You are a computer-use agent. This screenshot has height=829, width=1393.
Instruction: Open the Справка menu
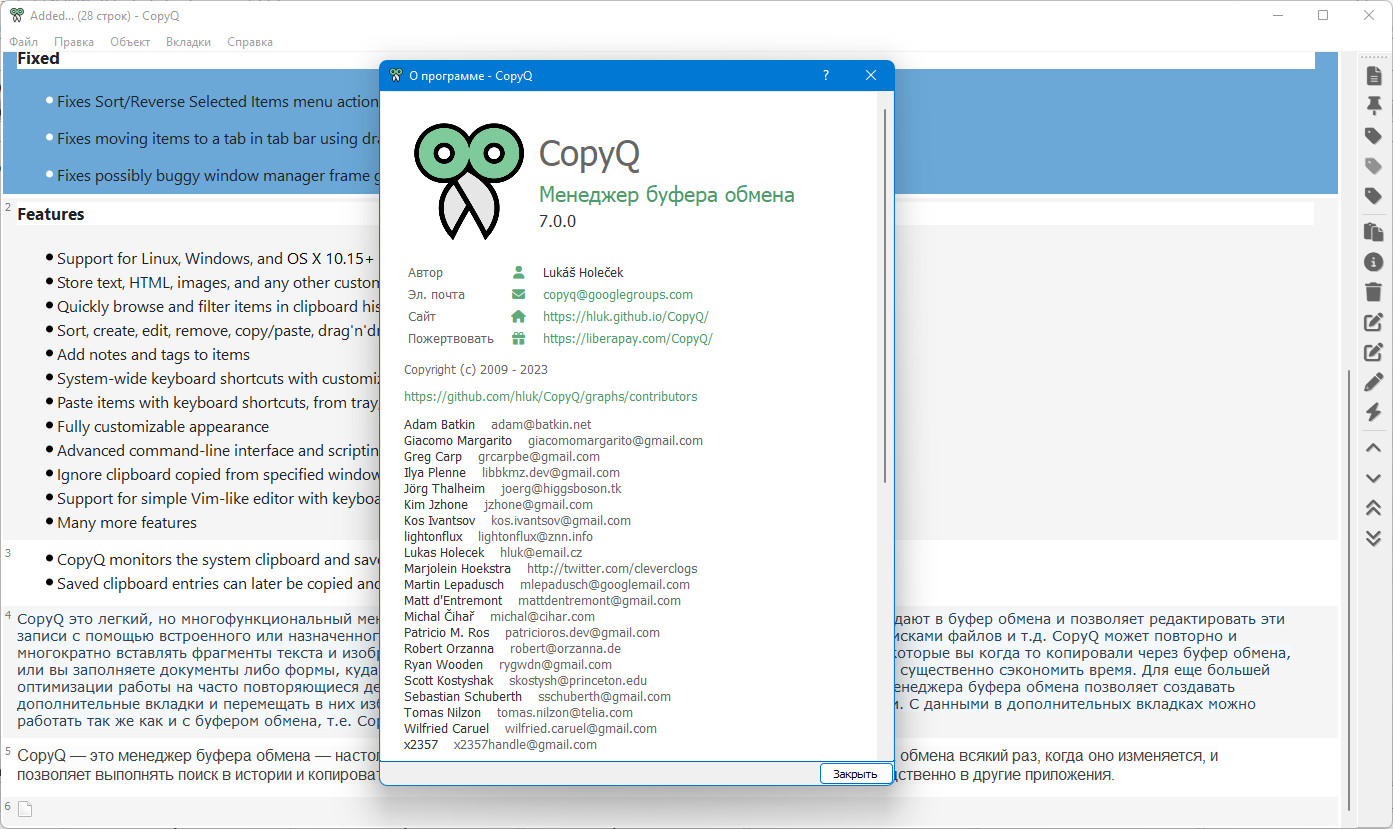click(250, 42)
